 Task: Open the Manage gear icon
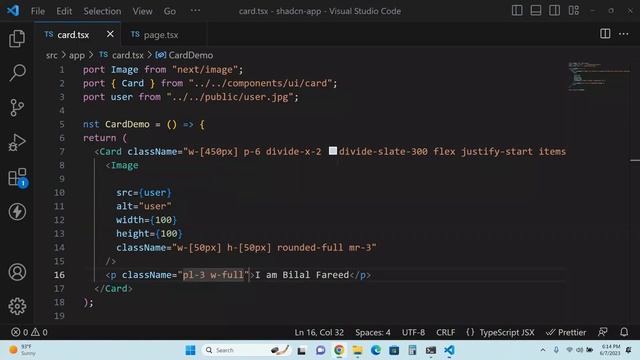click(x=17, y=306)
